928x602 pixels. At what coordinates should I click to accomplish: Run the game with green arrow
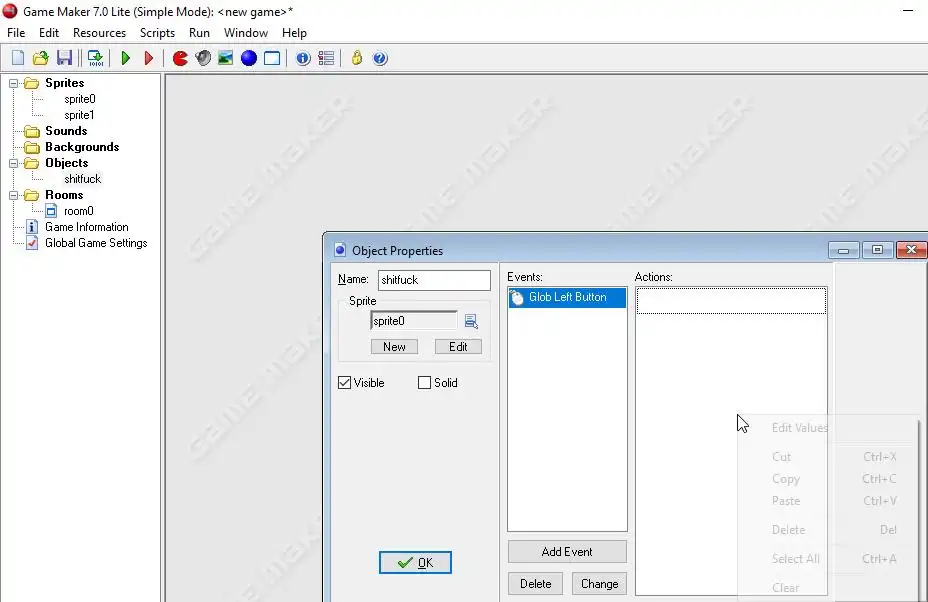tap(125, 58)
